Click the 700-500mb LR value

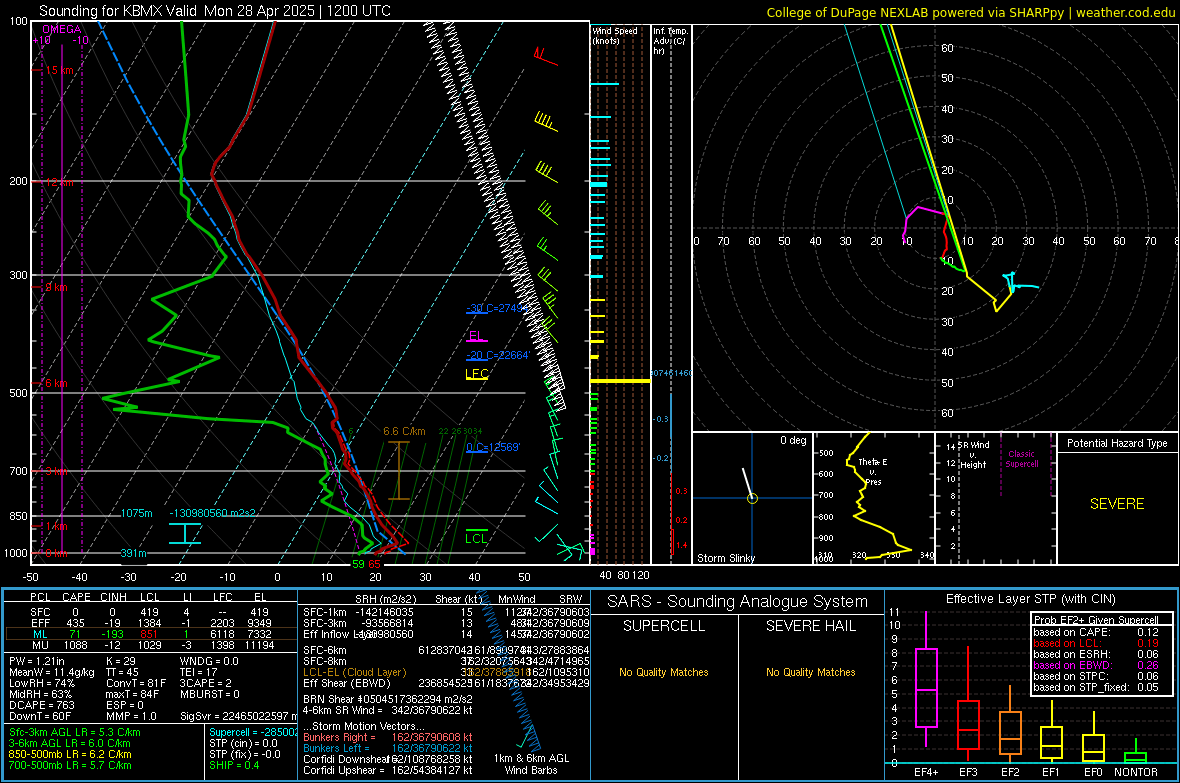(x=70, y=765)
